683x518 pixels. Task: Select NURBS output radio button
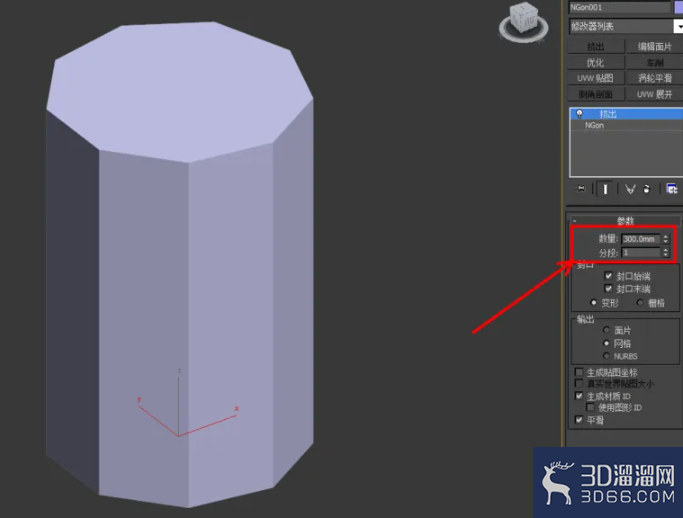(x=606, y=356)
